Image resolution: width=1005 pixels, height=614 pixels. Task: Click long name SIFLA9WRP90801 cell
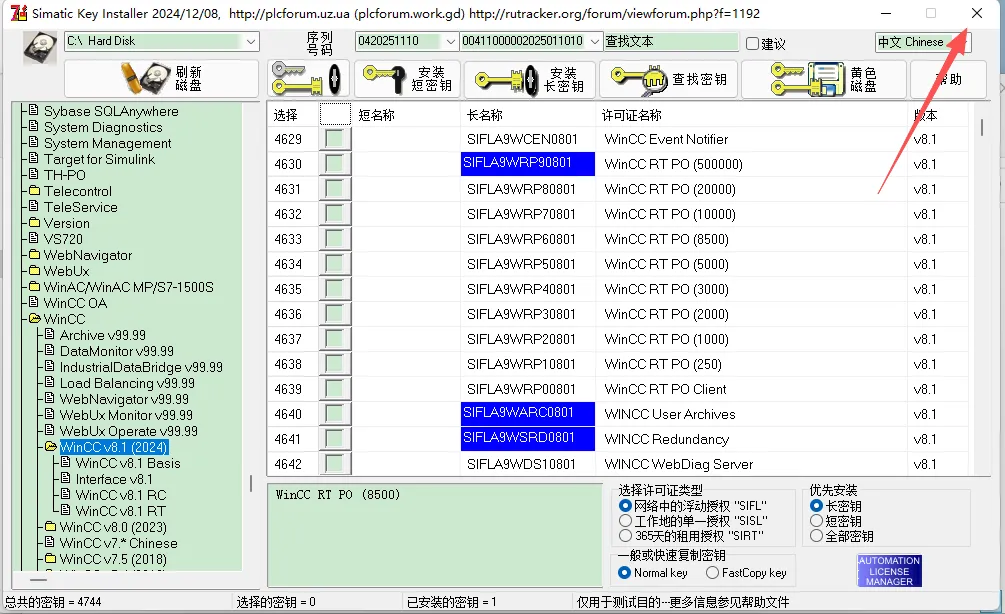point(527,163)
